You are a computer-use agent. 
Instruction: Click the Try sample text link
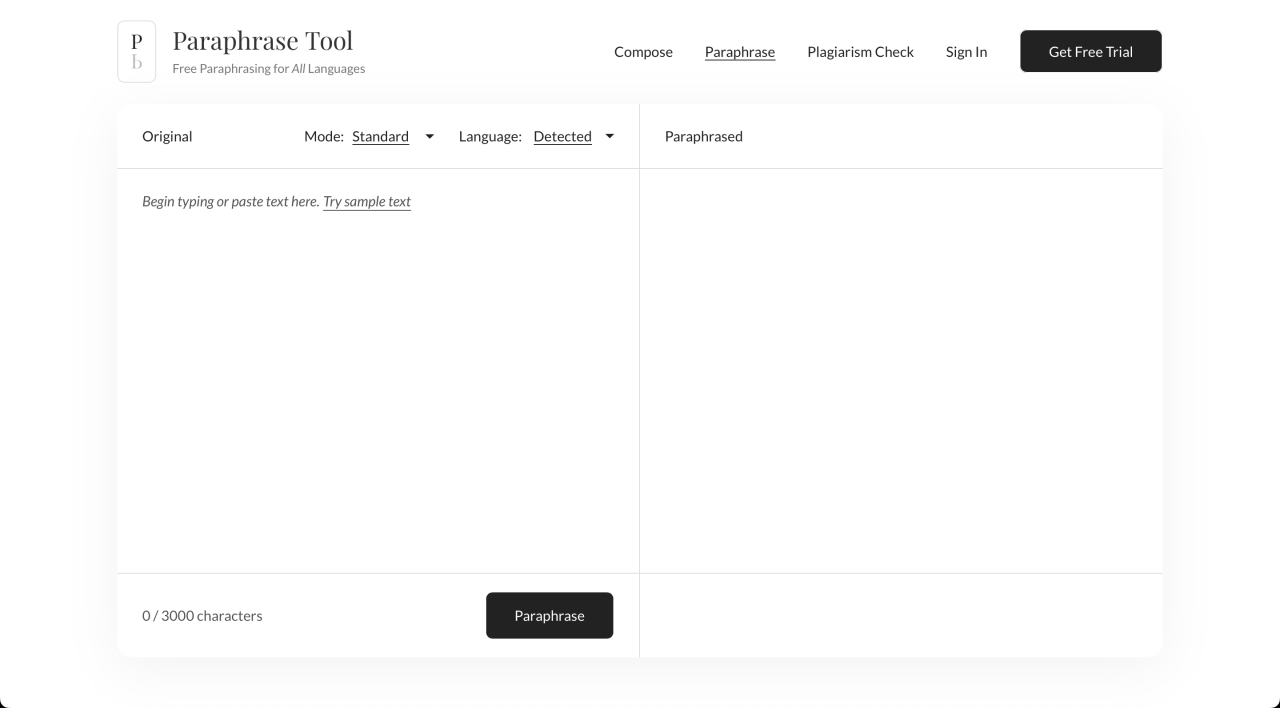pyautogui.click(x=367, y=202)
